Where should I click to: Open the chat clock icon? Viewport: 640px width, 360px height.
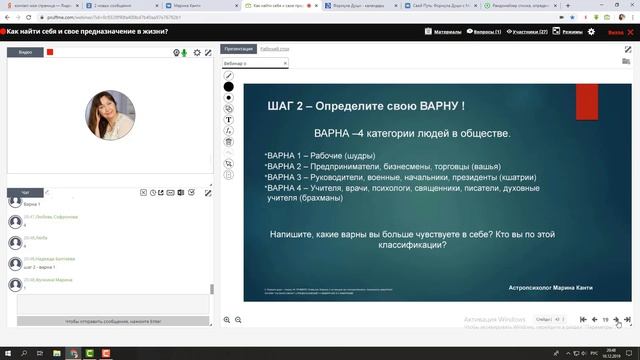click(153, 193)
